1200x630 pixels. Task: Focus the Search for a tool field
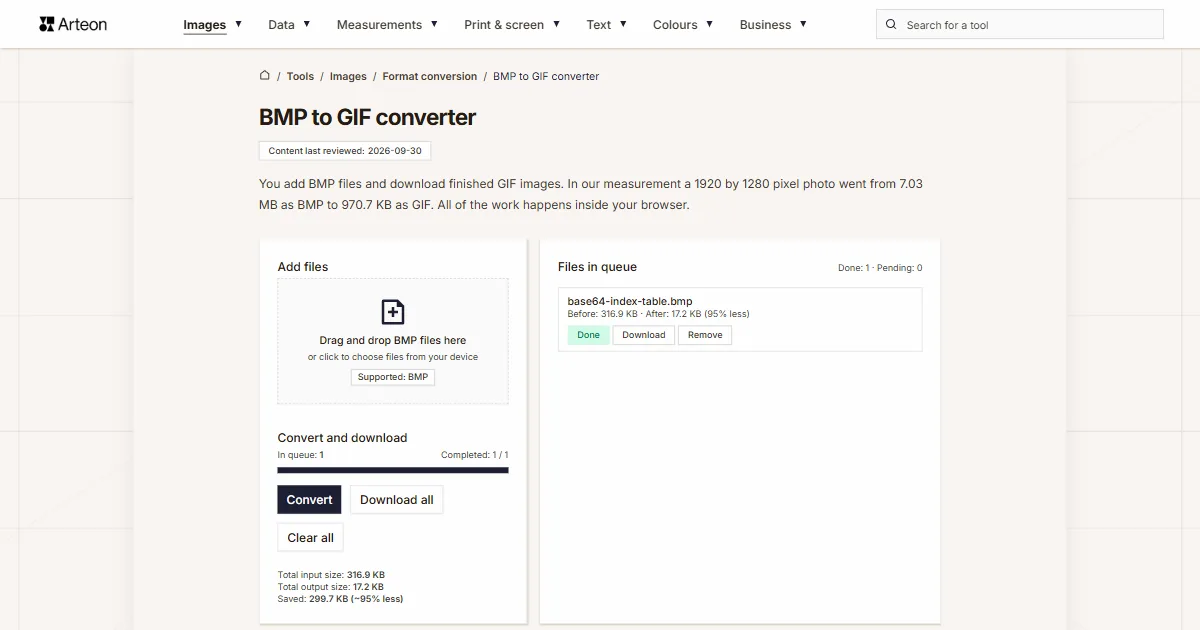click(1020, 24)
